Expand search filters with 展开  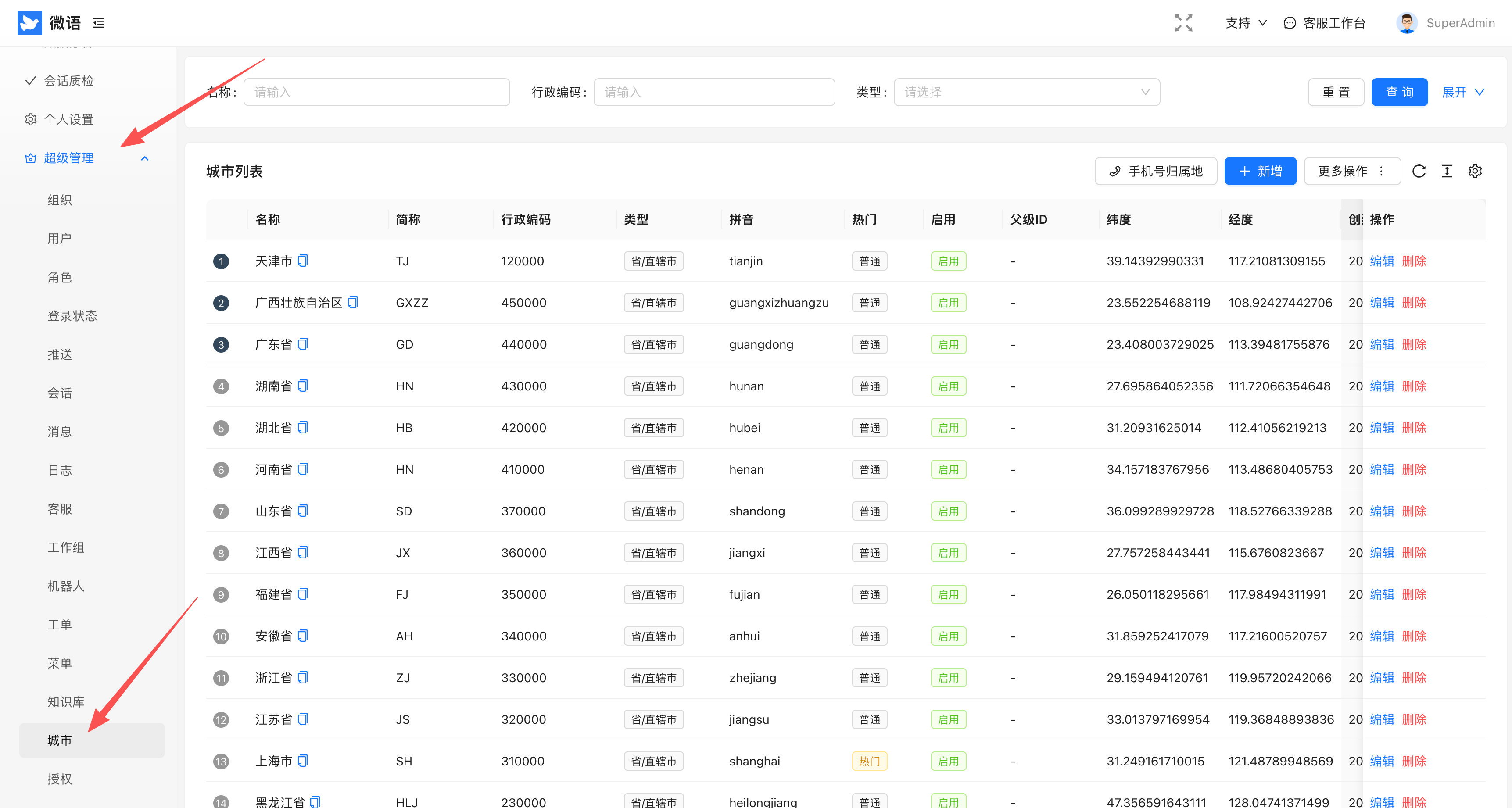(1462, 92)
